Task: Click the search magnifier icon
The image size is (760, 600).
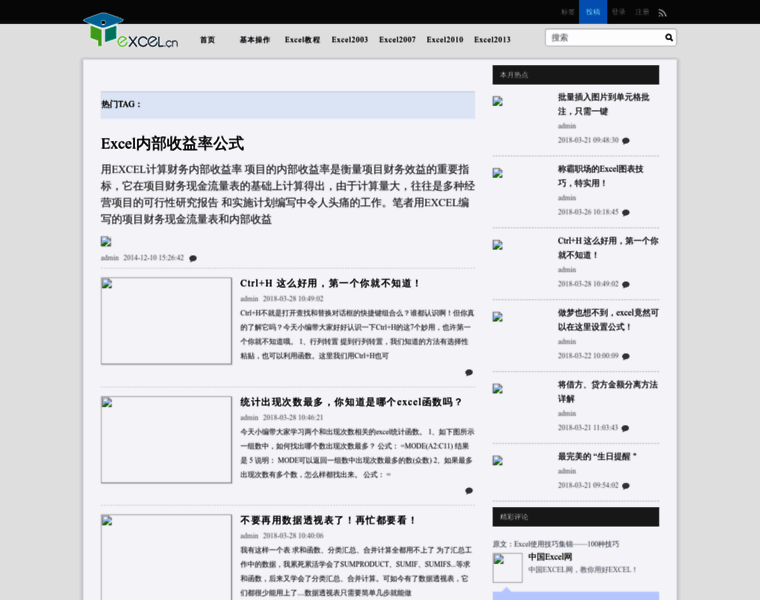Action: 669,37
